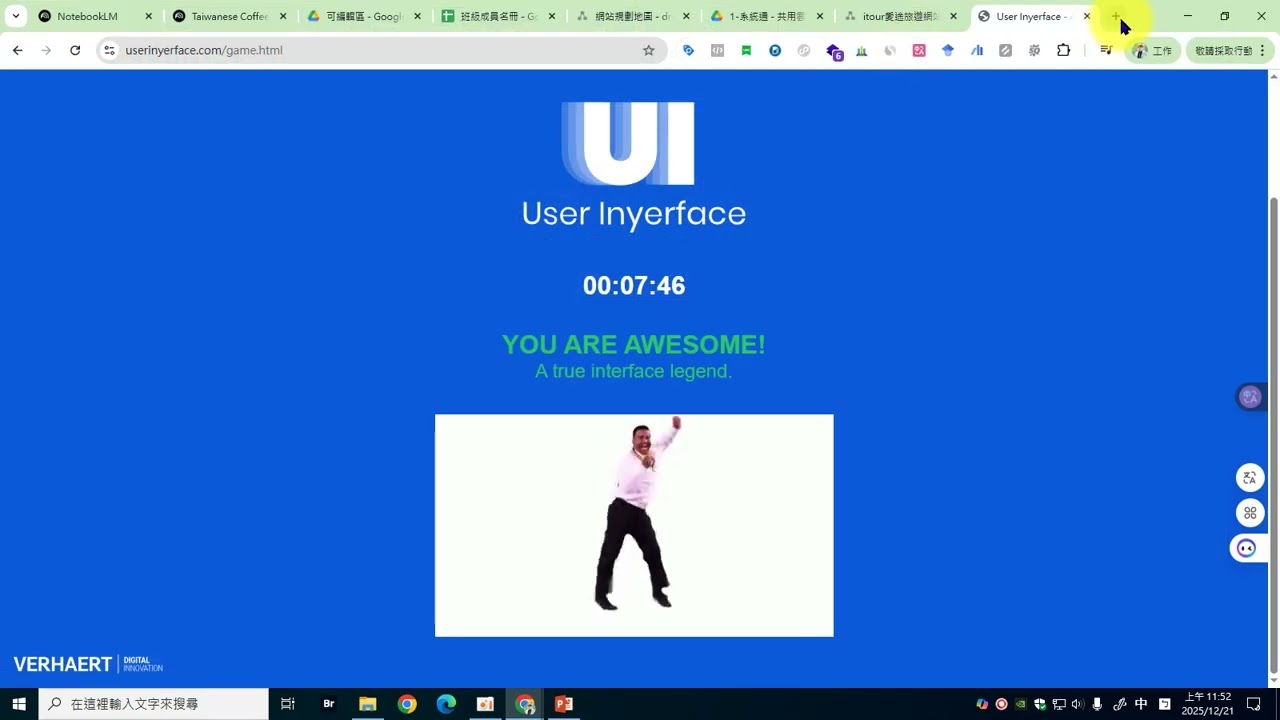The height and width of the screenshot is (720, 1280).
Task: Click the VERHAERT Digital Innovation logo link
Action: pyautogui.click(x=88, y=664)
